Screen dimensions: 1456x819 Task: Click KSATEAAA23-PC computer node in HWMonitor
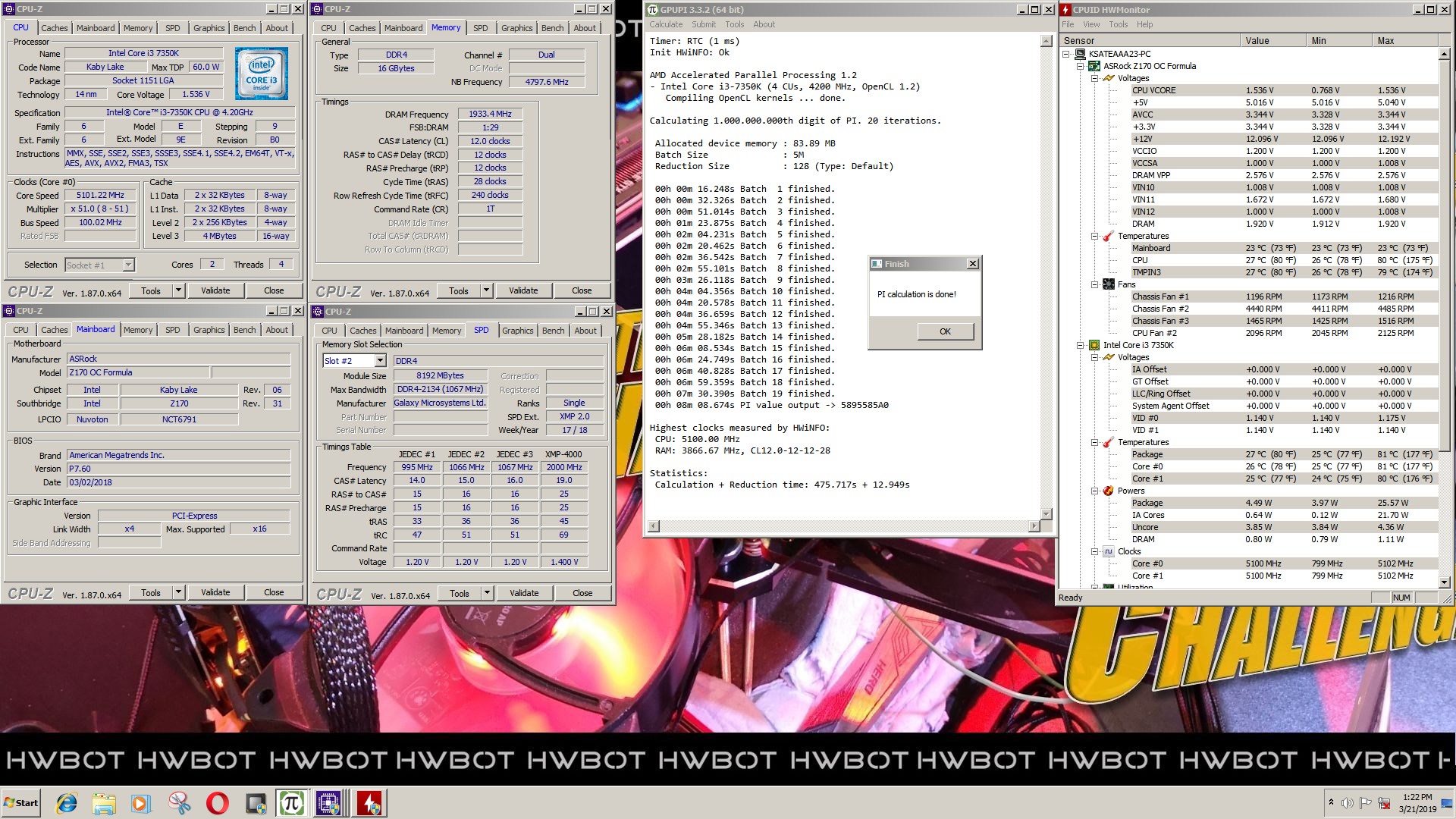pyautogui.click(x=1119, y=54)
